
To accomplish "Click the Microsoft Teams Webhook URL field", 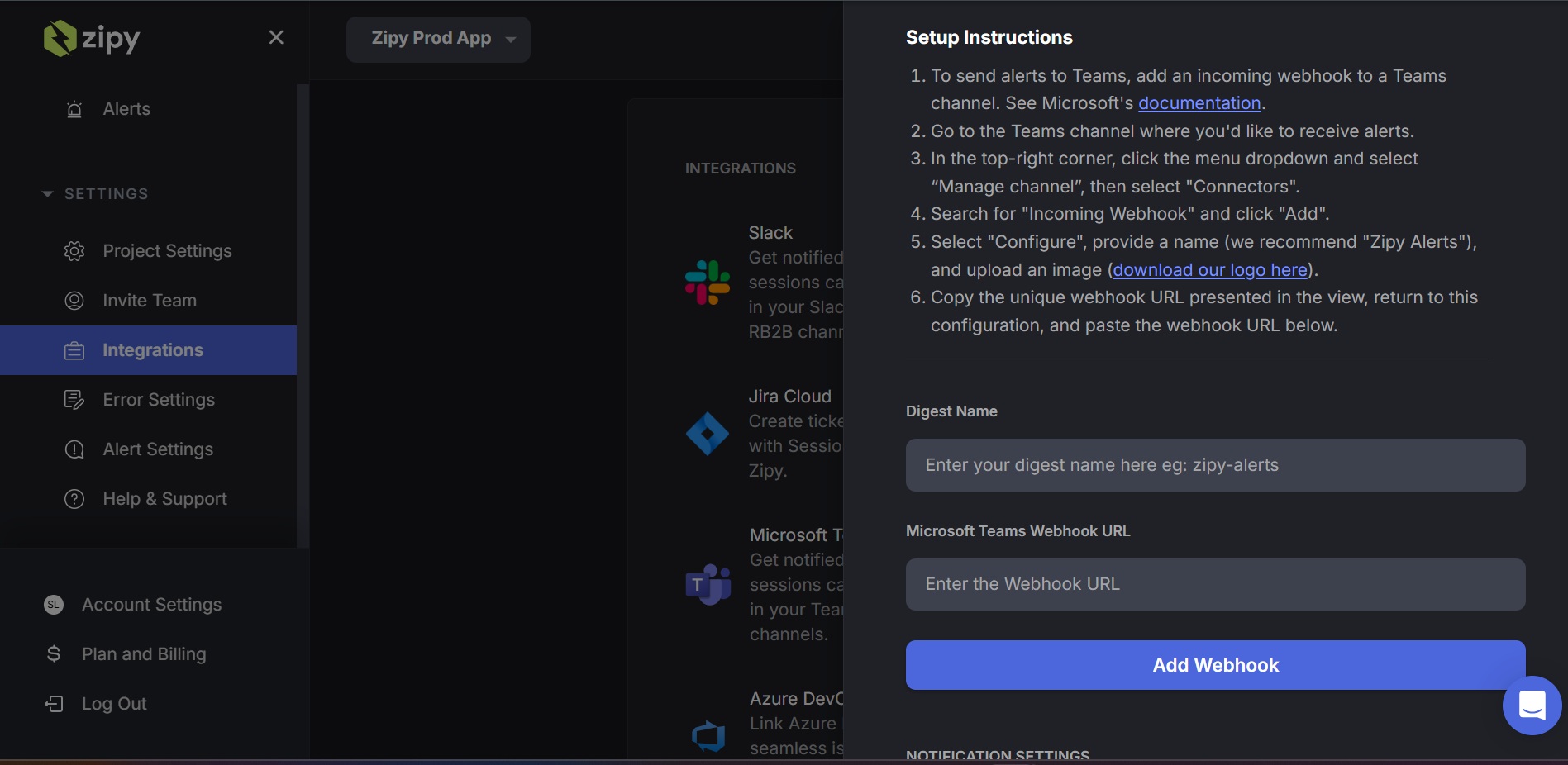I will pyautogui.click(x=1215, y=585).
